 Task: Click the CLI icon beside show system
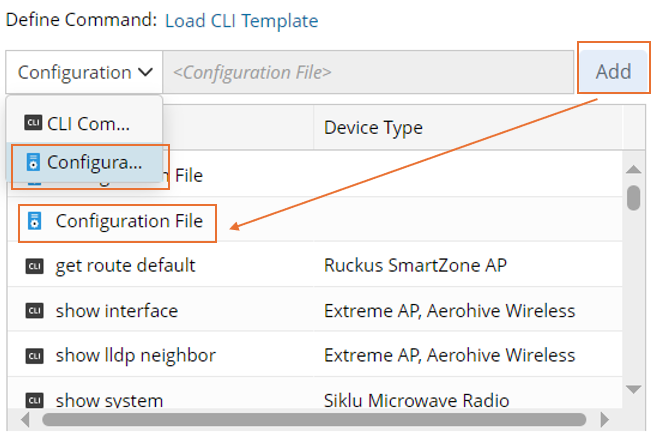click(35, 401)
